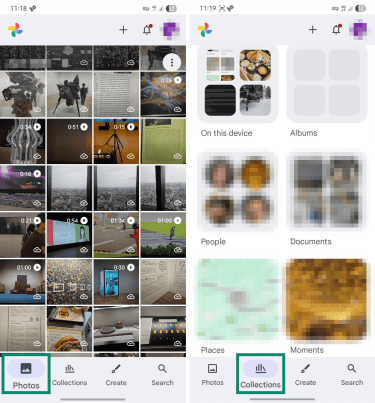The height and width of the screenshot is (403, 375).
Task: Play the 01:34 video thumbnail
Action: point(116,235)
